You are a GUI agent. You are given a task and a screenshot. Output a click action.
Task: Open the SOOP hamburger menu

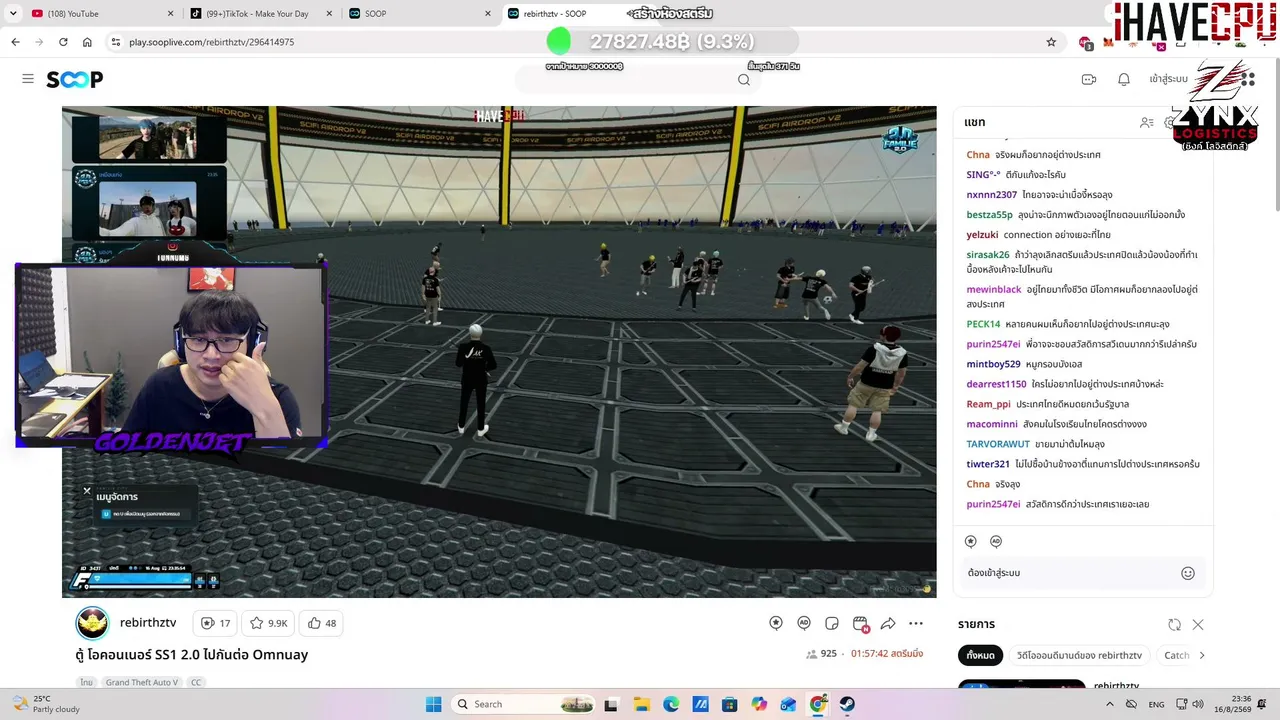[x=28, y=79]
